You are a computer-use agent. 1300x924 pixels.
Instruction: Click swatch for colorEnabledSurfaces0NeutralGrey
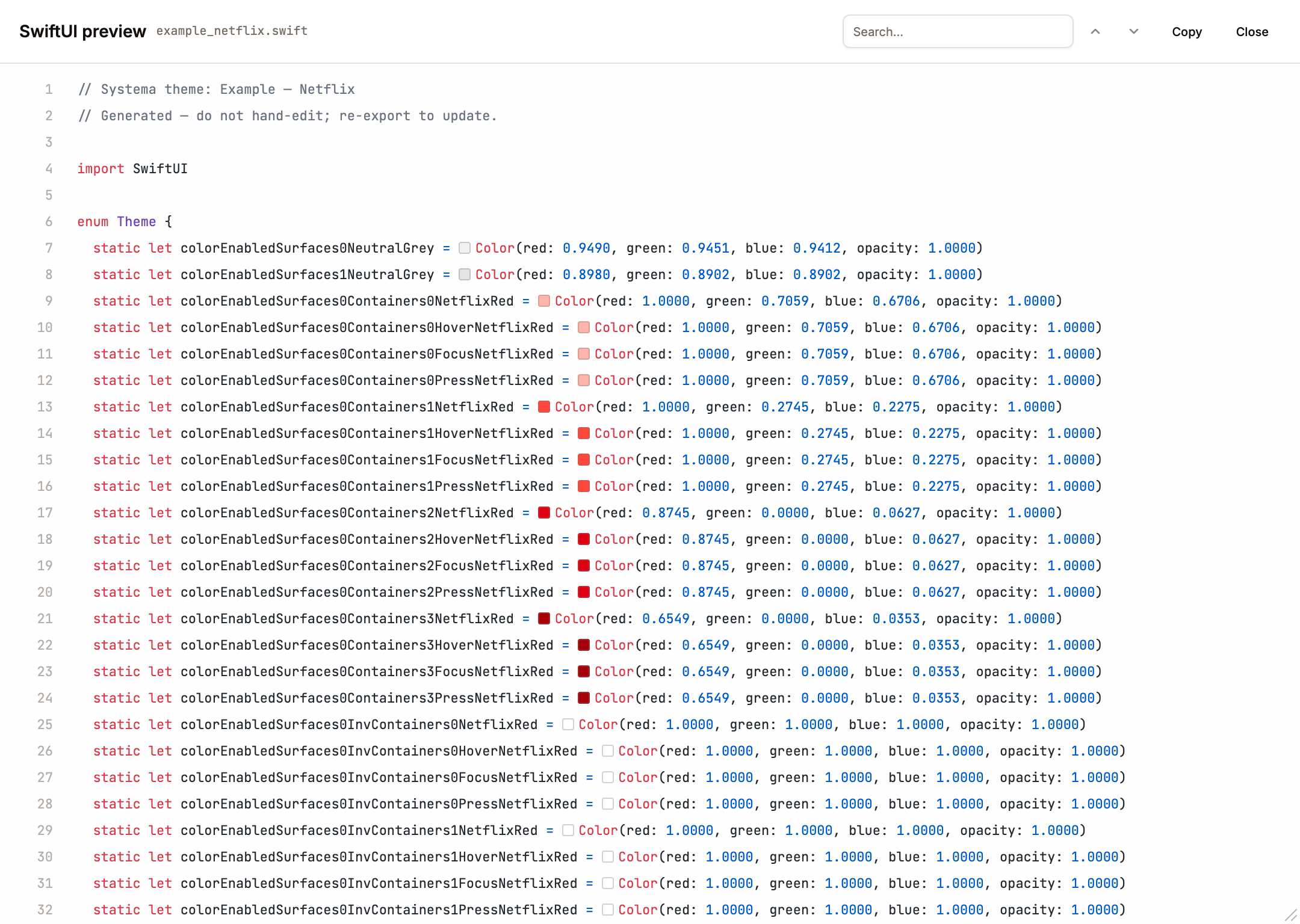(x=465, y=248)
